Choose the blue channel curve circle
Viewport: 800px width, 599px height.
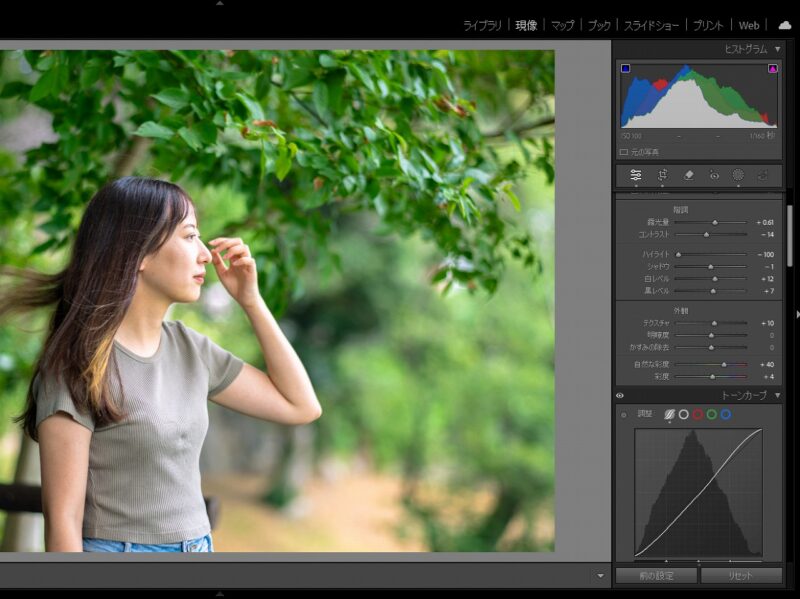726,414
